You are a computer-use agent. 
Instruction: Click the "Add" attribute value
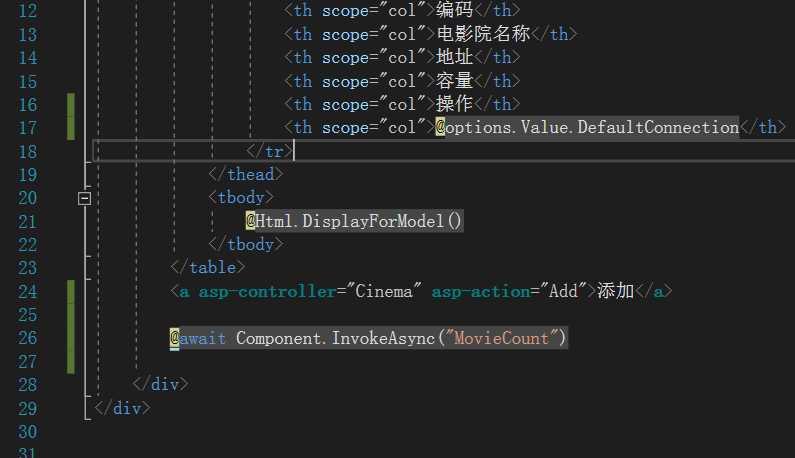(x=564, y=291)
